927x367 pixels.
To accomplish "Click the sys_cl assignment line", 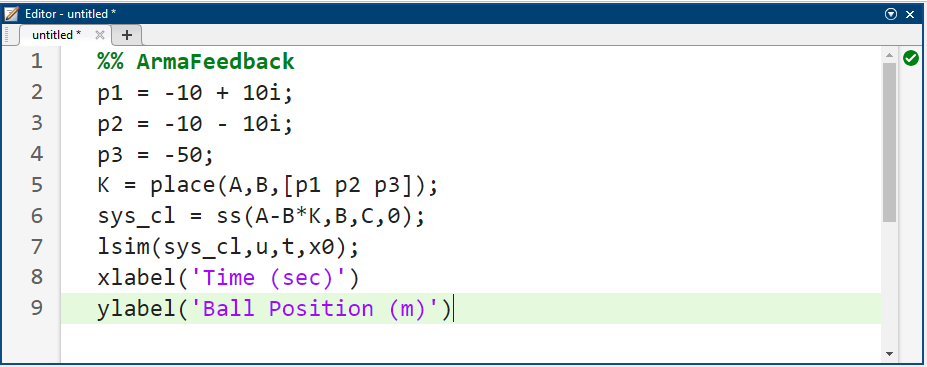I will pos(261,217).
